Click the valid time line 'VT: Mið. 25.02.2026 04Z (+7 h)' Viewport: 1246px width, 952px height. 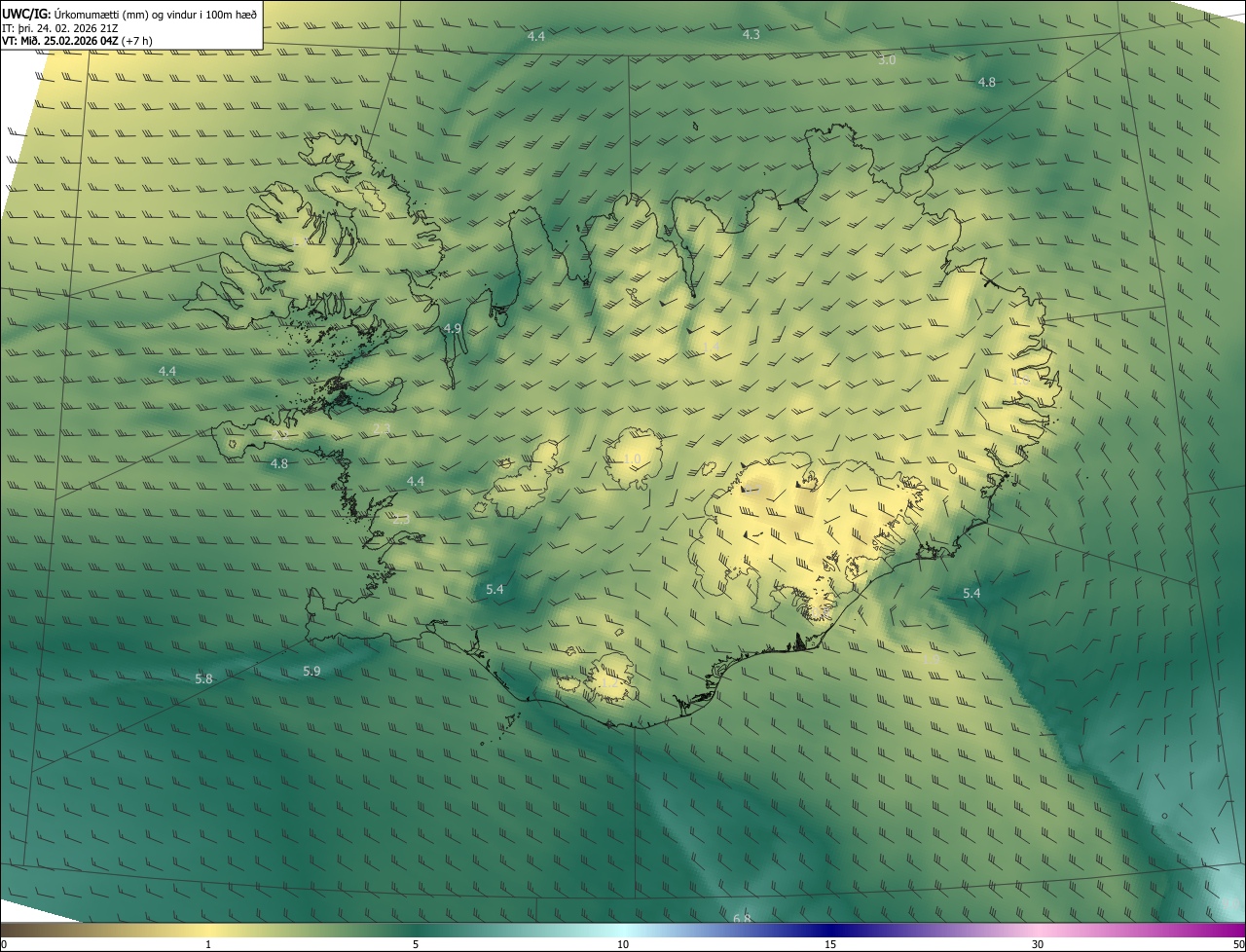tap(77, 41)
